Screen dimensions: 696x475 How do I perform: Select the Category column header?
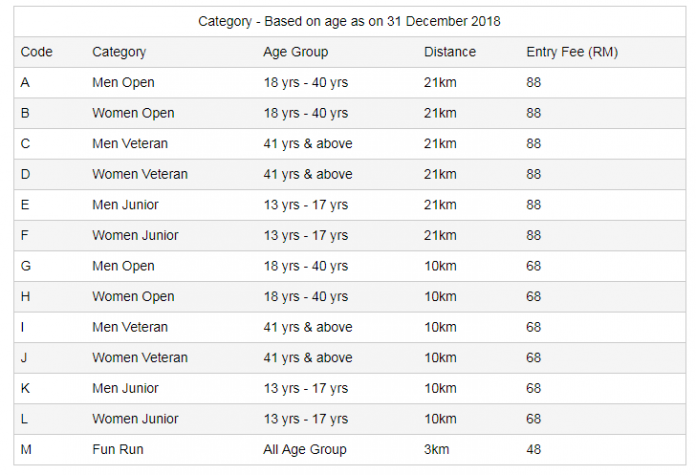119,52
